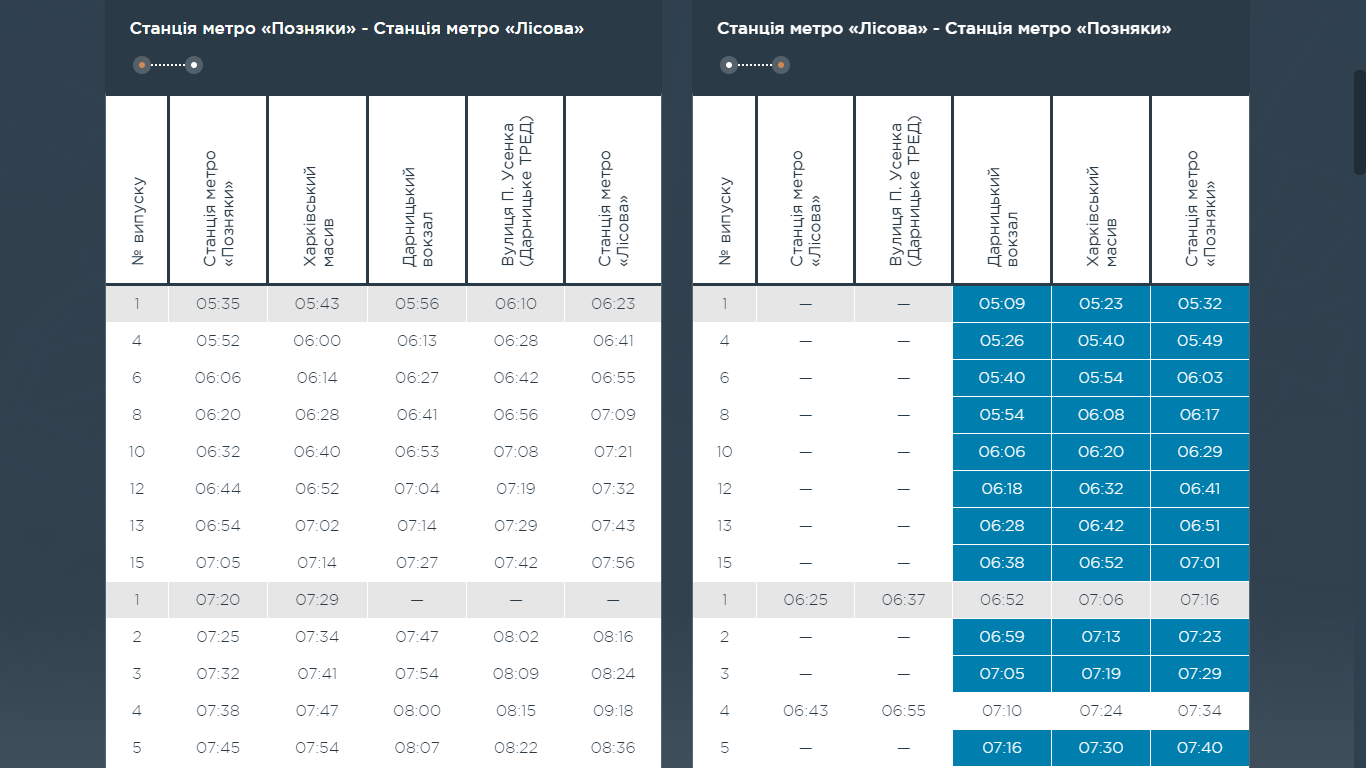Click highlighted 07:30 time cell

[1101, 748]
